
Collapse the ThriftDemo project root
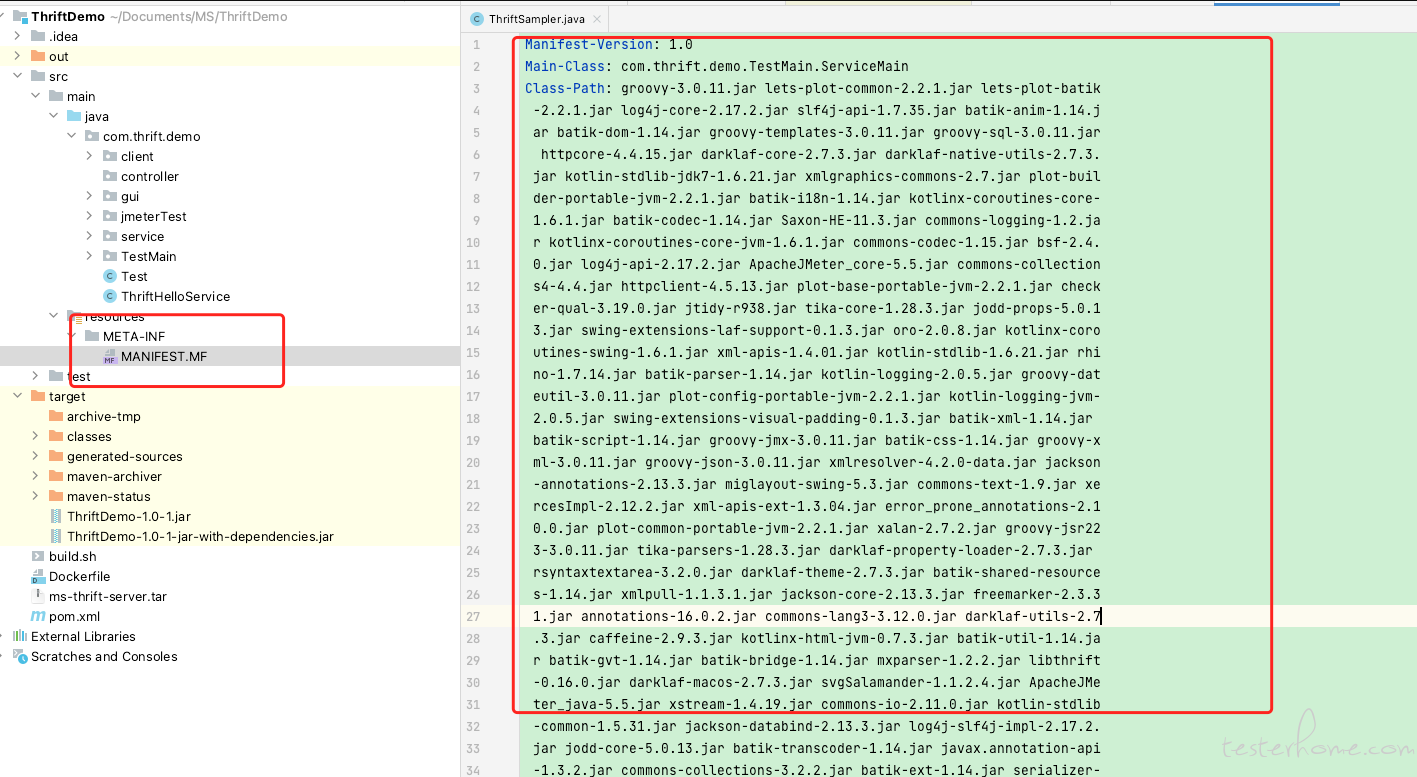coord(3,17)
